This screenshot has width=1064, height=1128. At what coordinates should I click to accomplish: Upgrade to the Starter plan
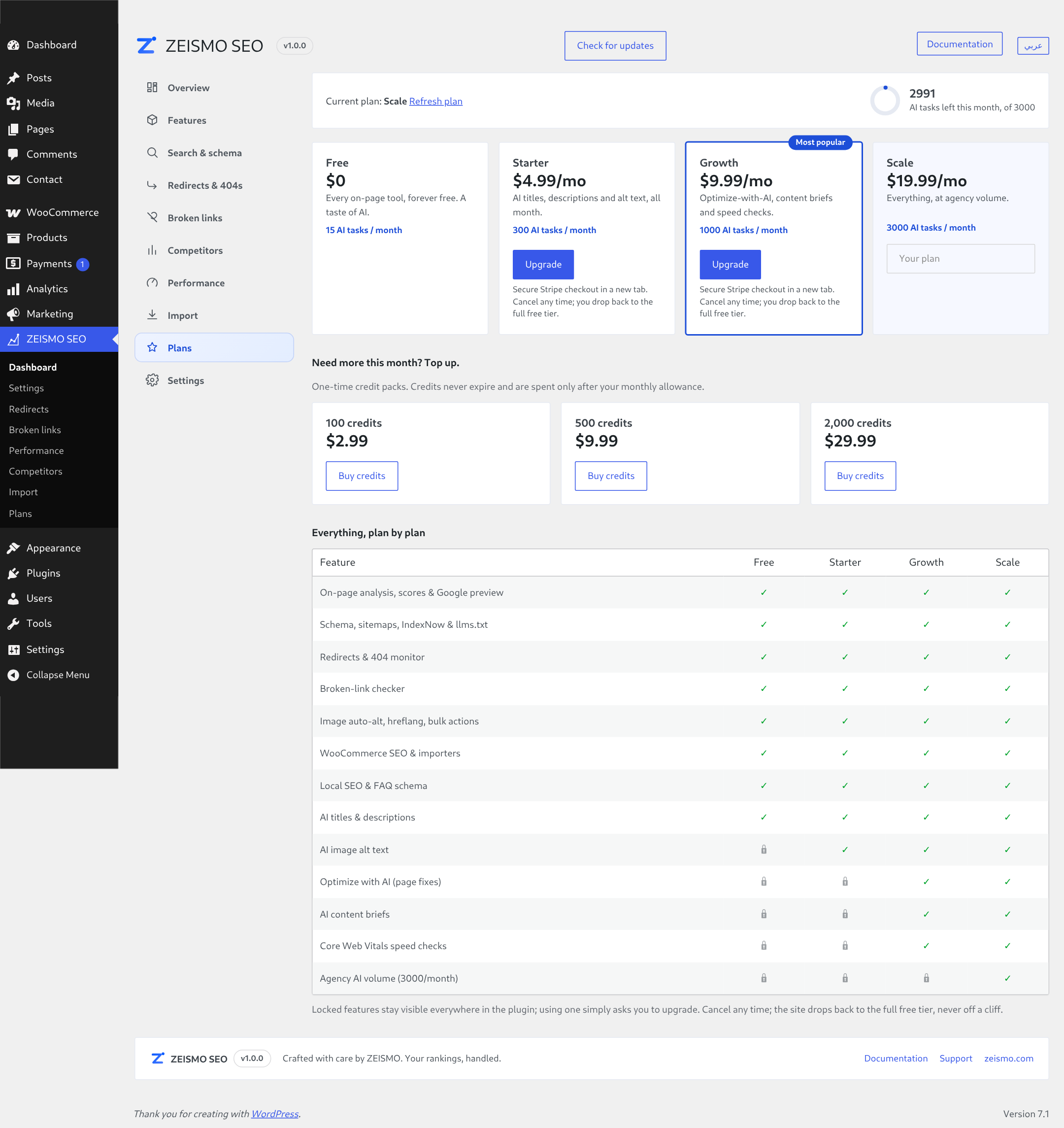tap(543, 265)
